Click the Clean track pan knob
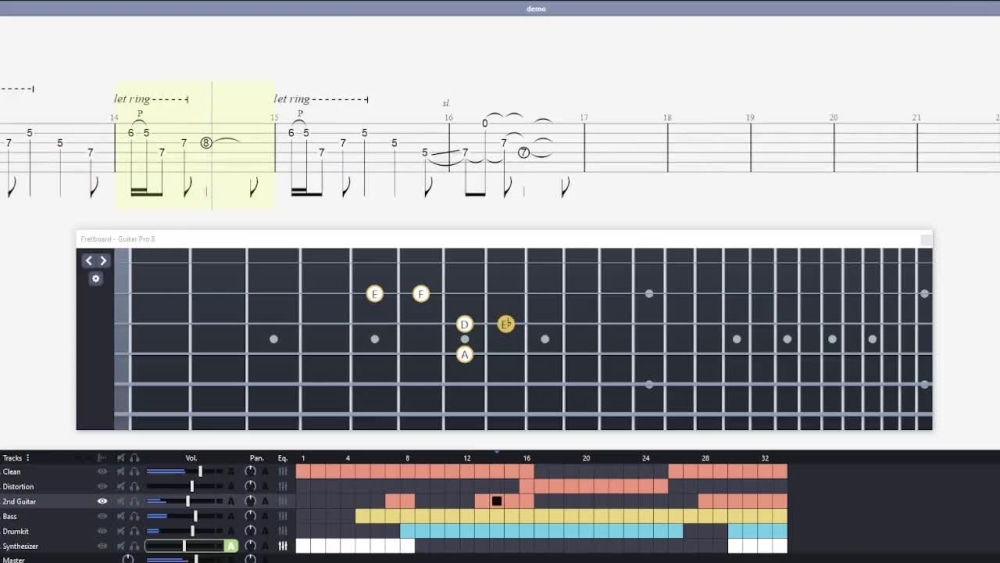 click(250, 472)
